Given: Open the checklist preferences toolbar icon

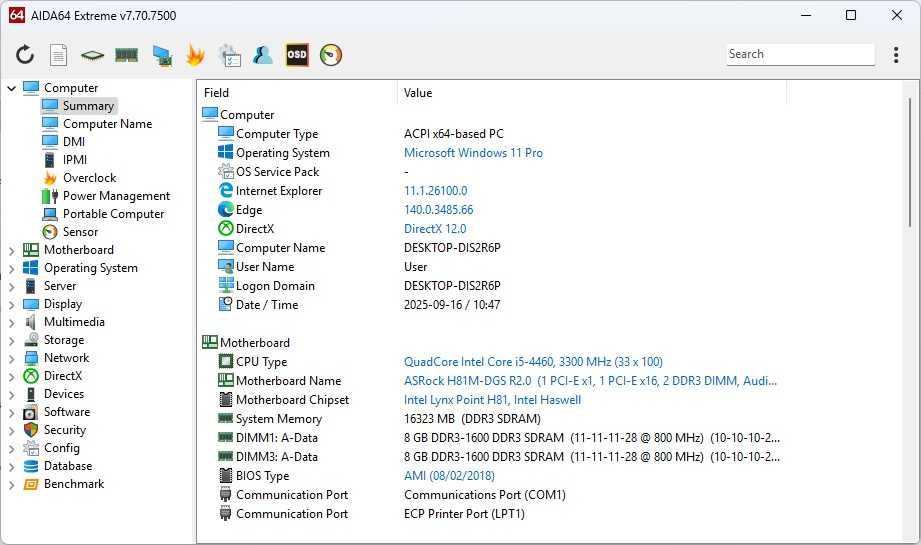Looking at the screenshot, I should [229, 55].
